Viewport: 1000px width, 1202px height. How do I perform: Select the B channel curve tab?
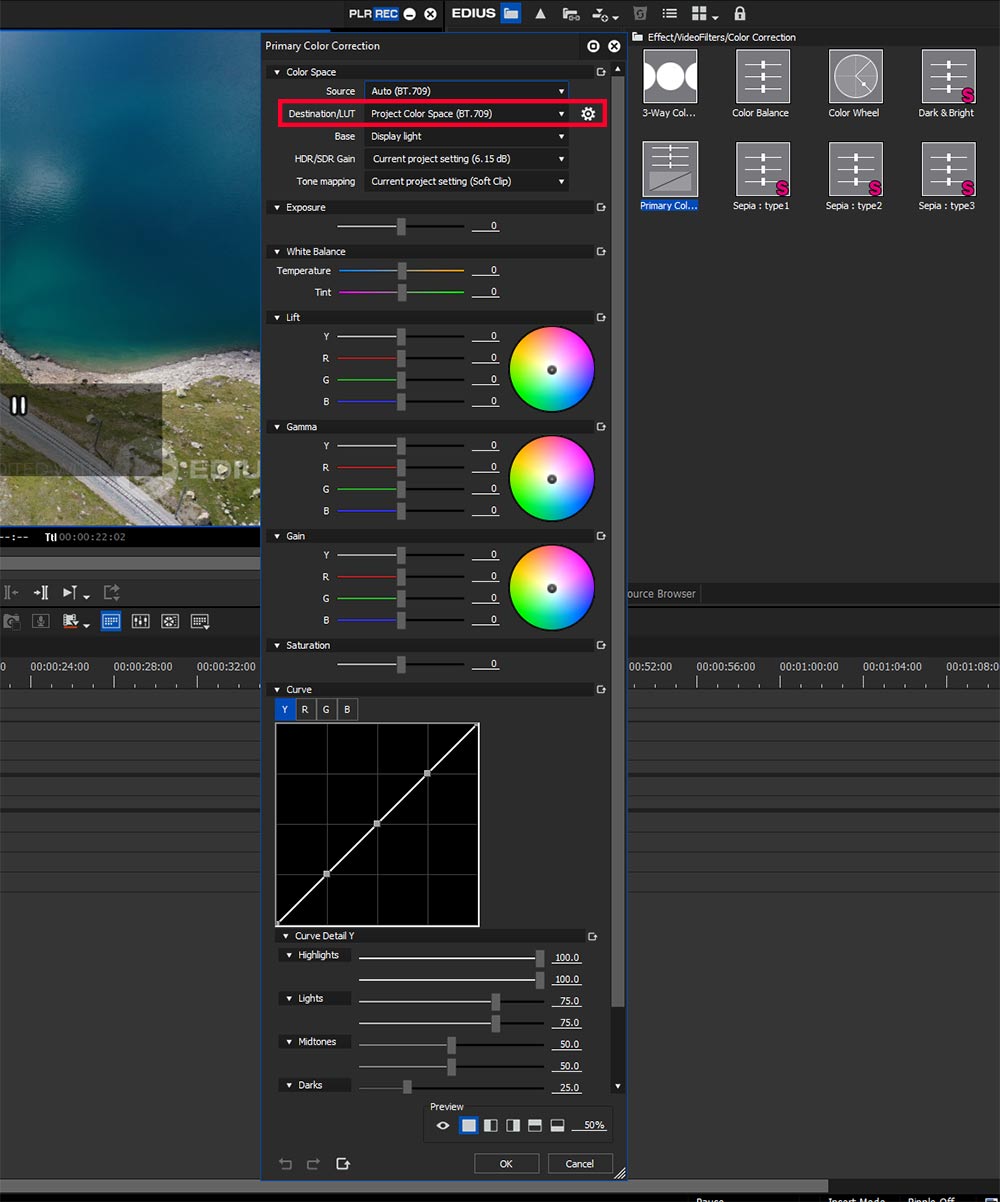[x=347, y=710]
